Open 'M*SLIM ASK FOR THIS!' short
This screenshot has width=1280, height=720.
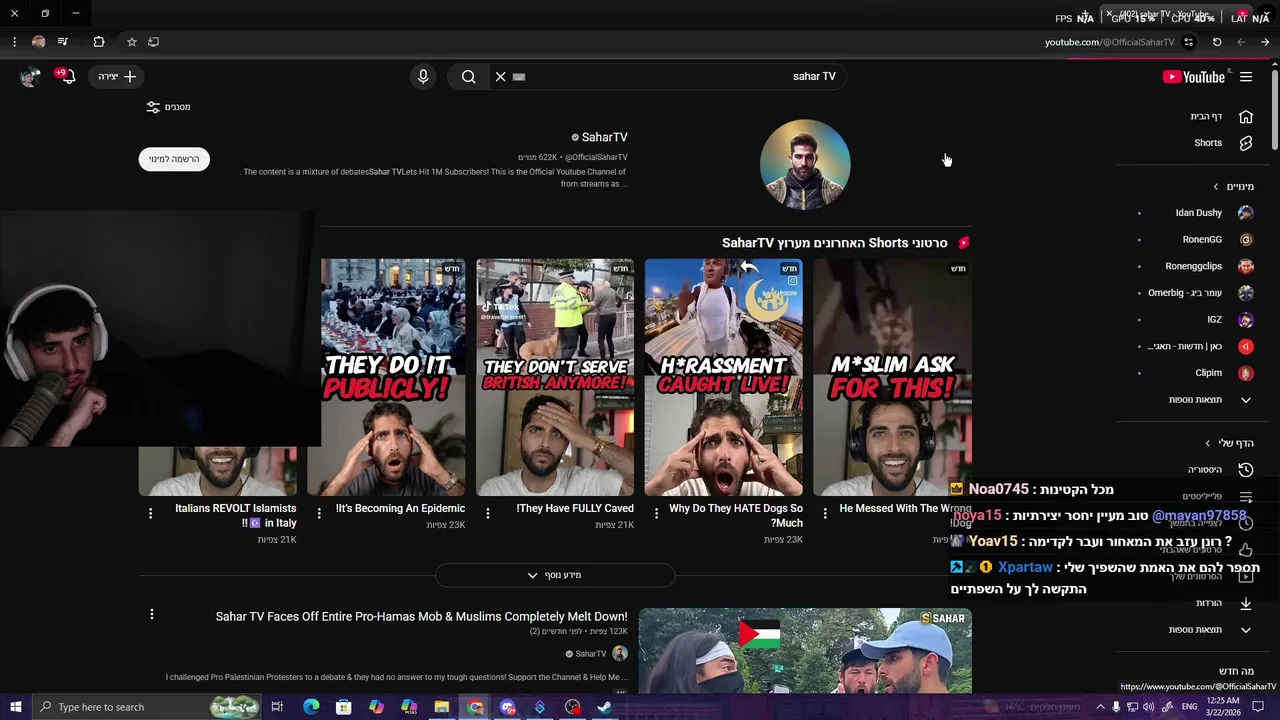pos(893,377)
